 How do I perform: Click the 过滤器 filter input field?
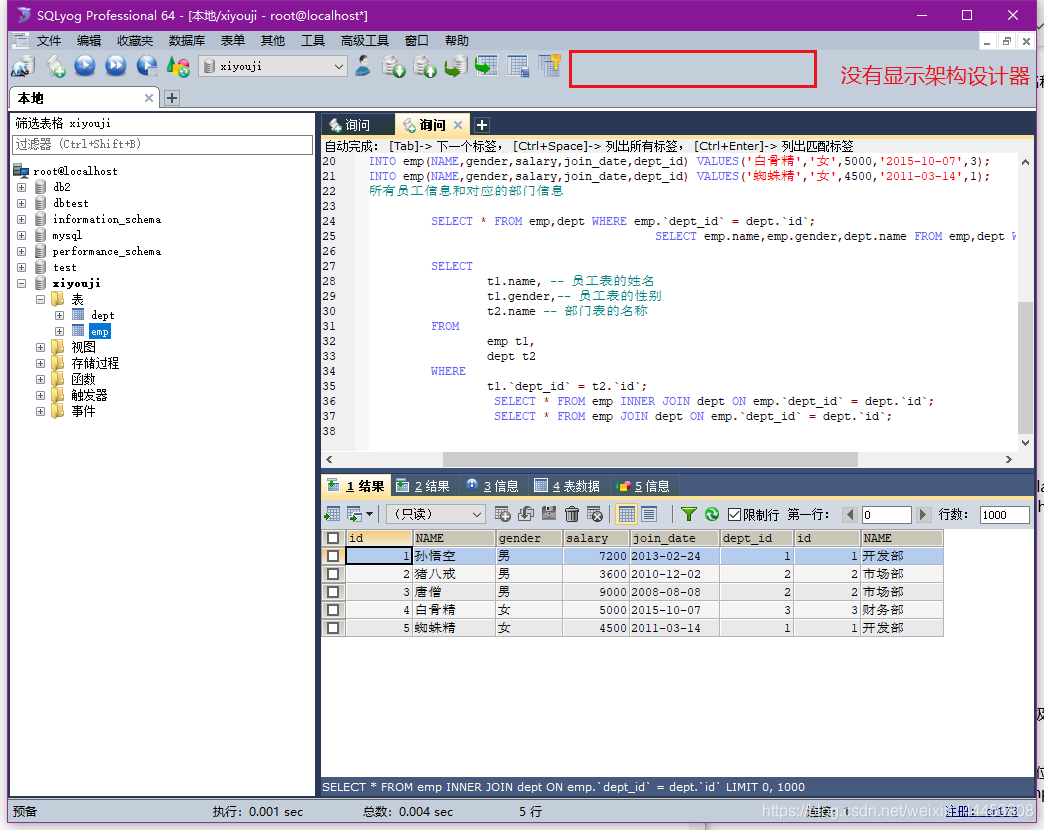point(162,144)
